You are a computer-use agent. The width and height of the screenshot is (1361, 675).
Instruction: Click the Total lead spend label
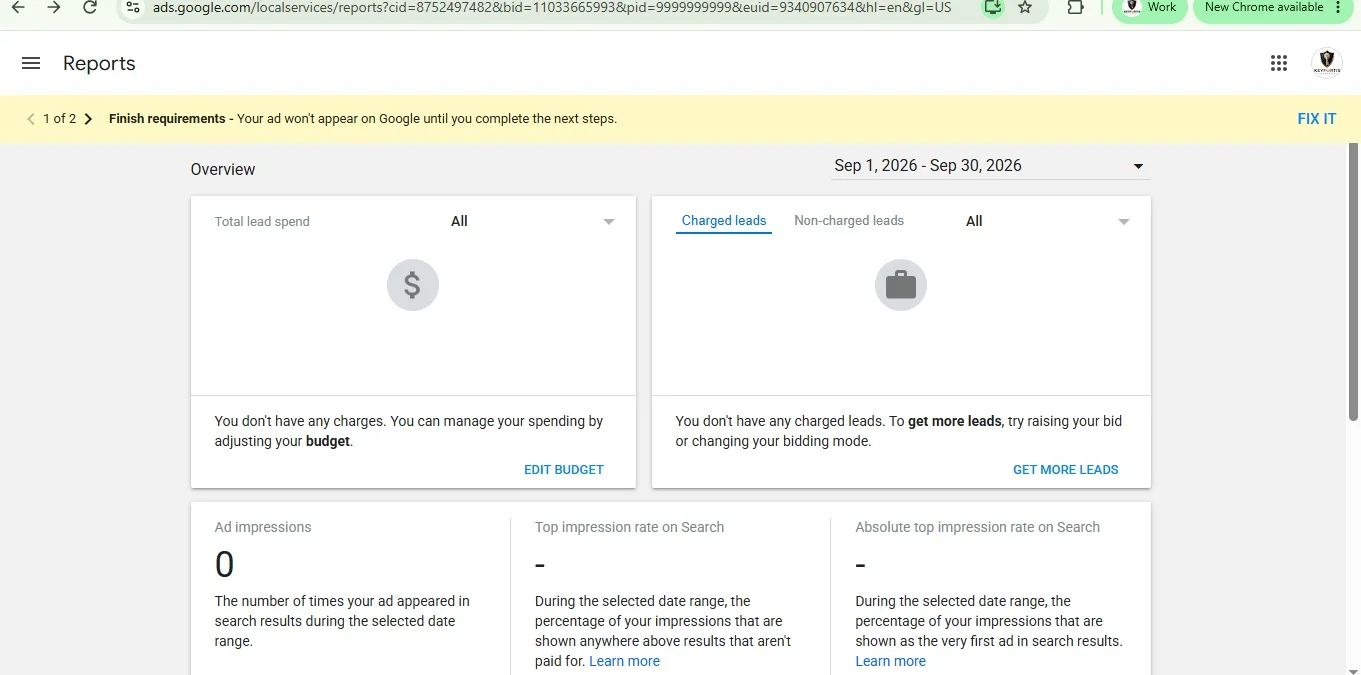point(262,222)
